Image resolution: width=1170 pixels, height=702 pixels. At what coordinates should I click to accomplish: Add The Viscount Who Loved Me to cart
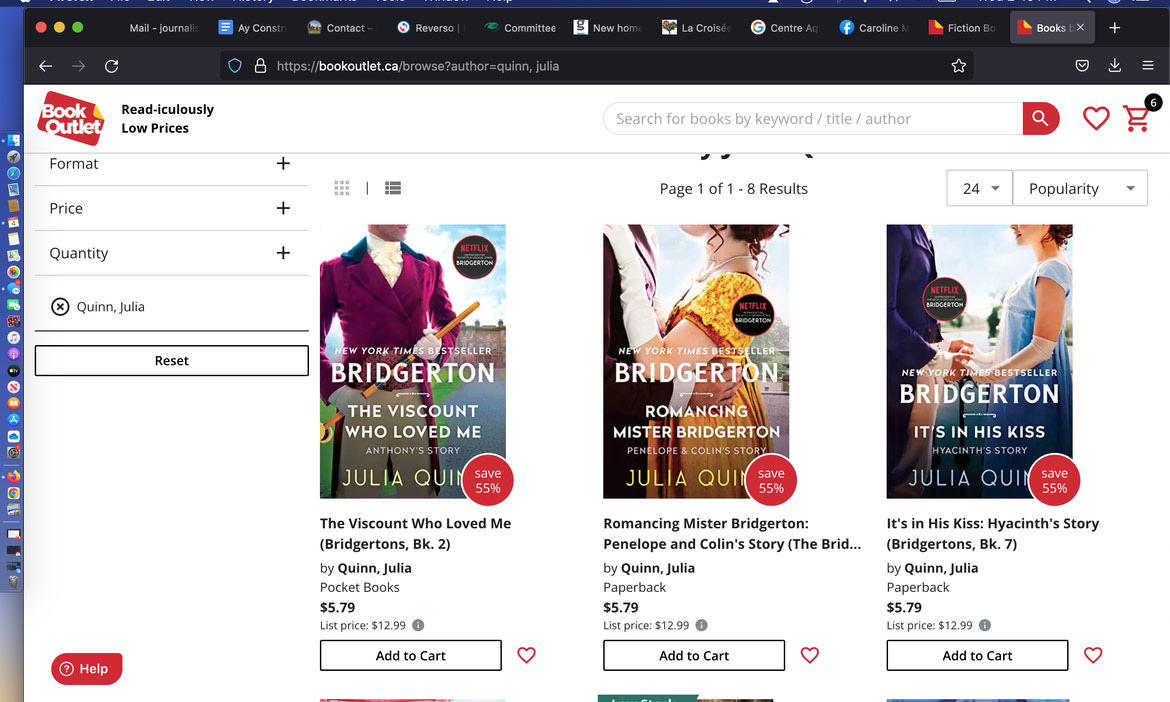tap(410, 655)
